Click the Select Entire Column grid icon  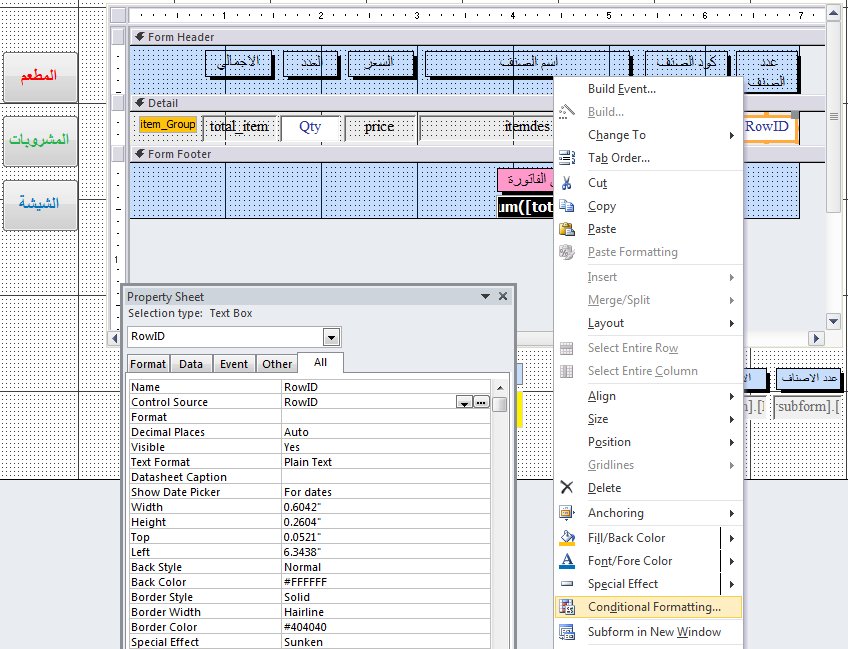click(566, 371)
